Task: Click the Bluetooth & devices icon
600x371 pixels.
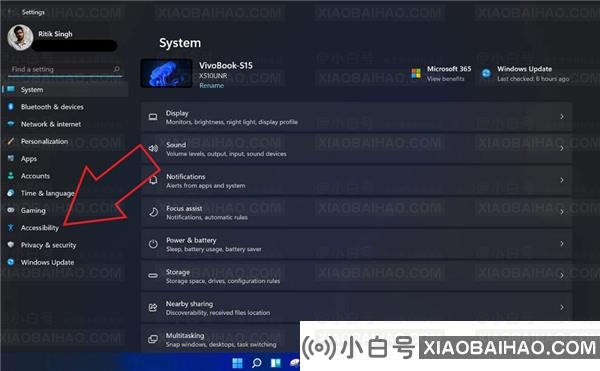Action: [x=11, y=107]
